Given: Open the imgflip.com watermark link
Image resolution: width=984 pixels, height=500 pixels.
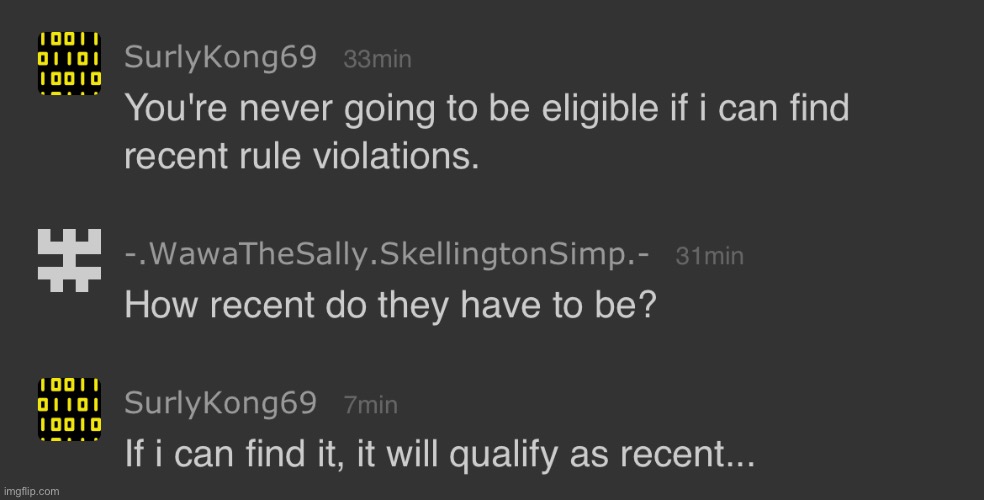Looking at the screenshot, I should click(x=31, y=491).
